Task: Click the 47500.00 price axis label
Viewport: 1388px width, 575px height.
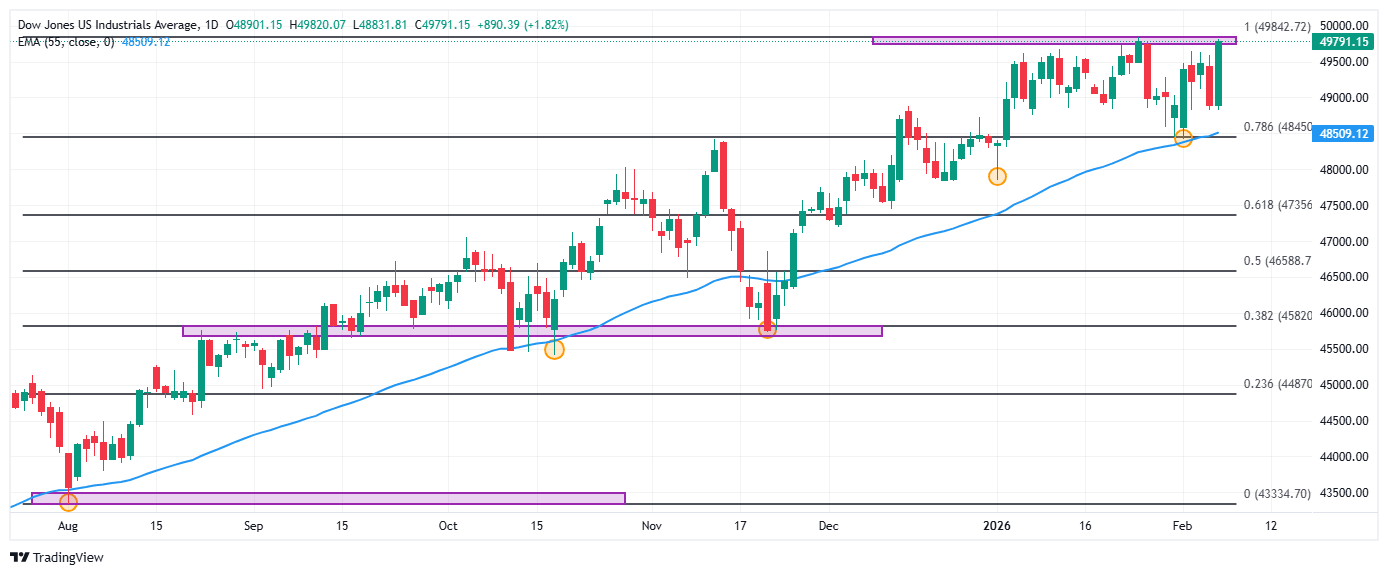Action: [x=1344, y=206]
